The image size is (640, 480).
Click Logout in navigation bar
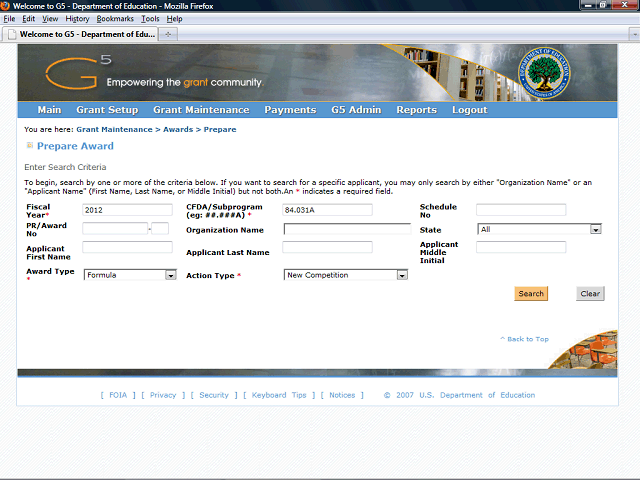coord(469,110)
